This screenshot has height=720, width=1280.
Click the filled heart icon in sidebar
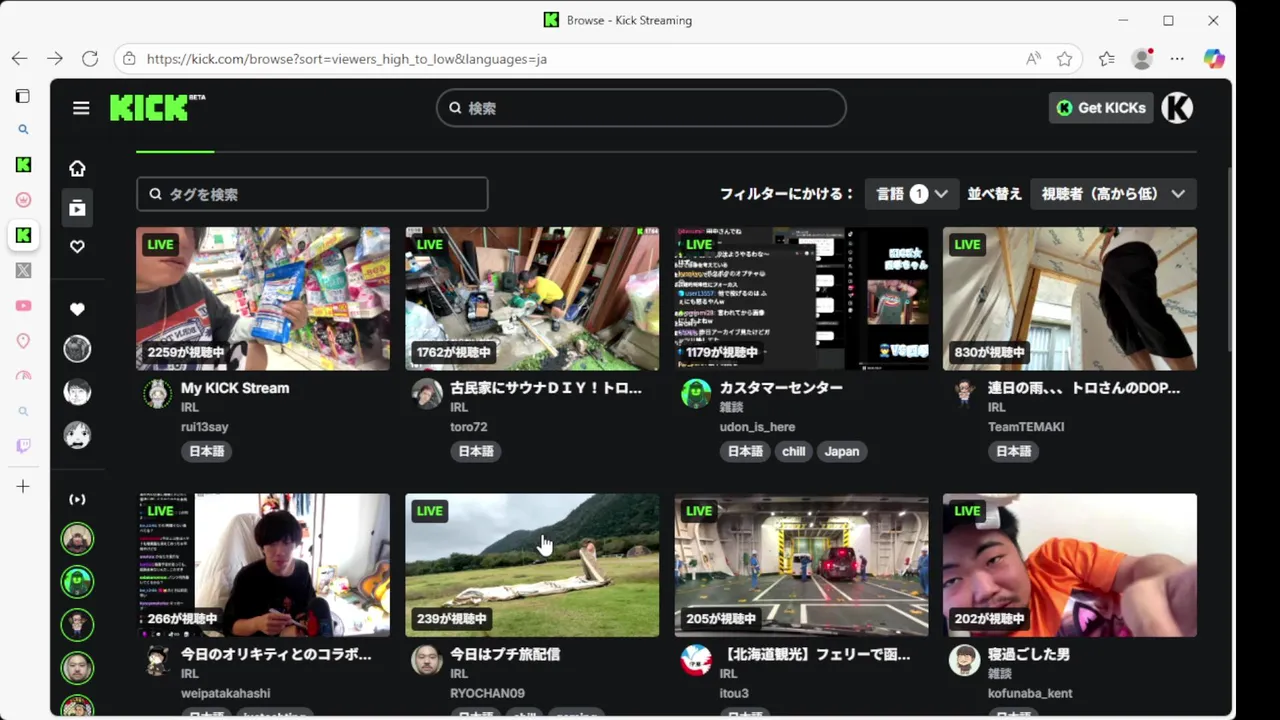point(77,309)
